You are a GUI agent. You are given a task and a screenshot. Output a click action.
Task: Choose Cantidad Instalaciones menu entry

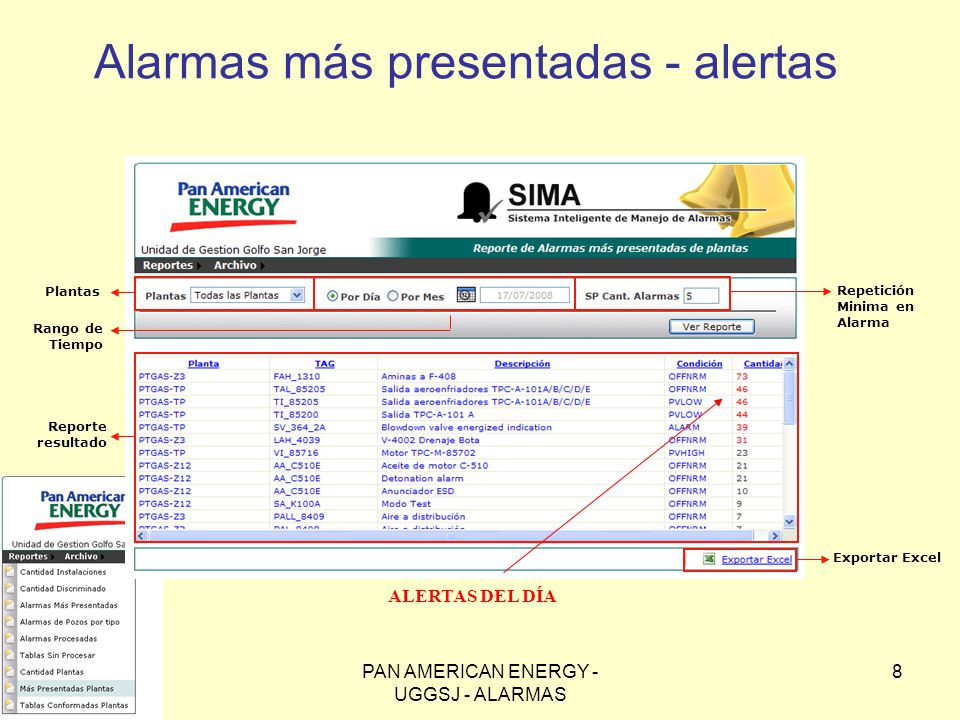[x=63, y=572]
